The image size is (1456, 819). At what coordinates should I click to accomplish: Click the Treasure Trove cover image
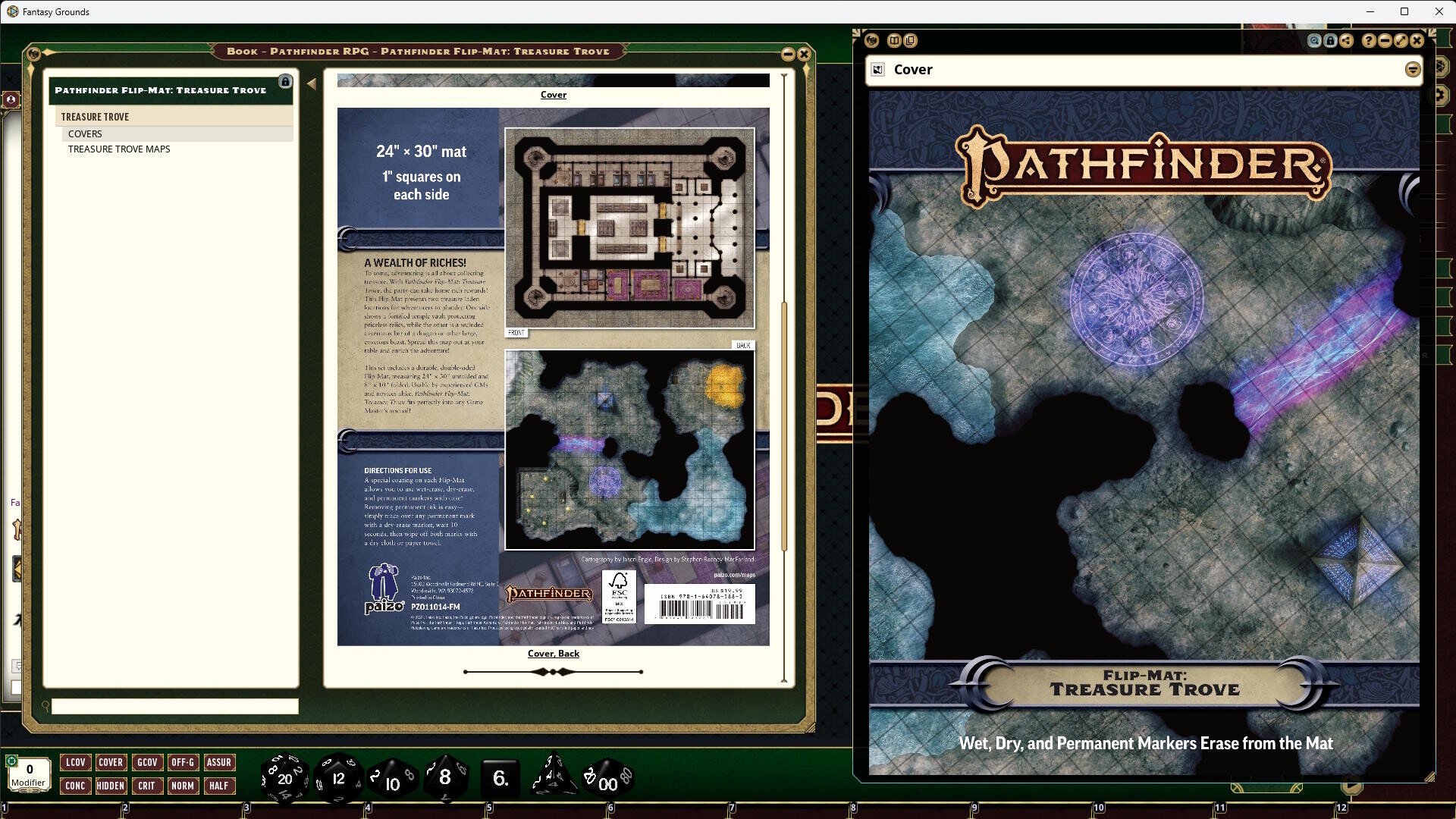pos(1144,433)
